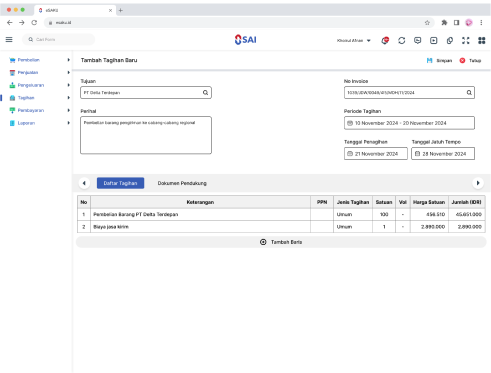Click the browser extensions puzzle icon
Screen dimensions: 491x373
click(x=444, y=23)
